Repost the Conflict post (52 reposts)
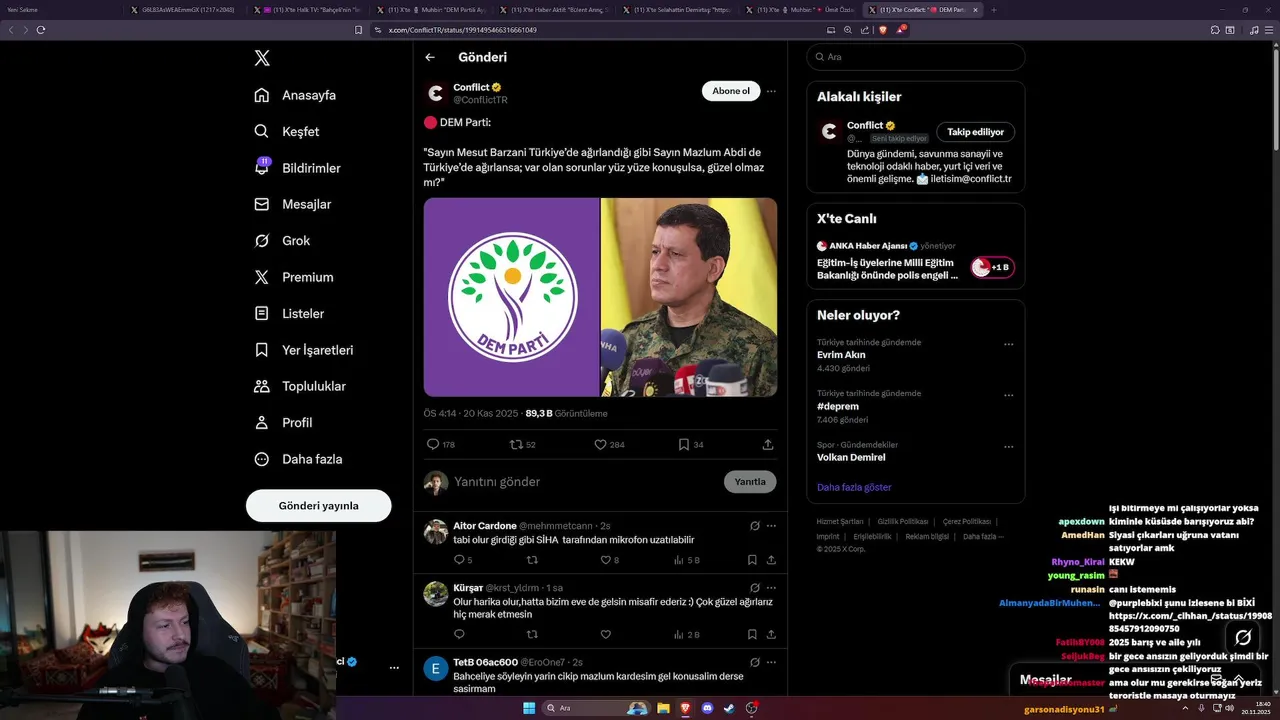This screenshot has width=1280, height=720. pos(523,444)
